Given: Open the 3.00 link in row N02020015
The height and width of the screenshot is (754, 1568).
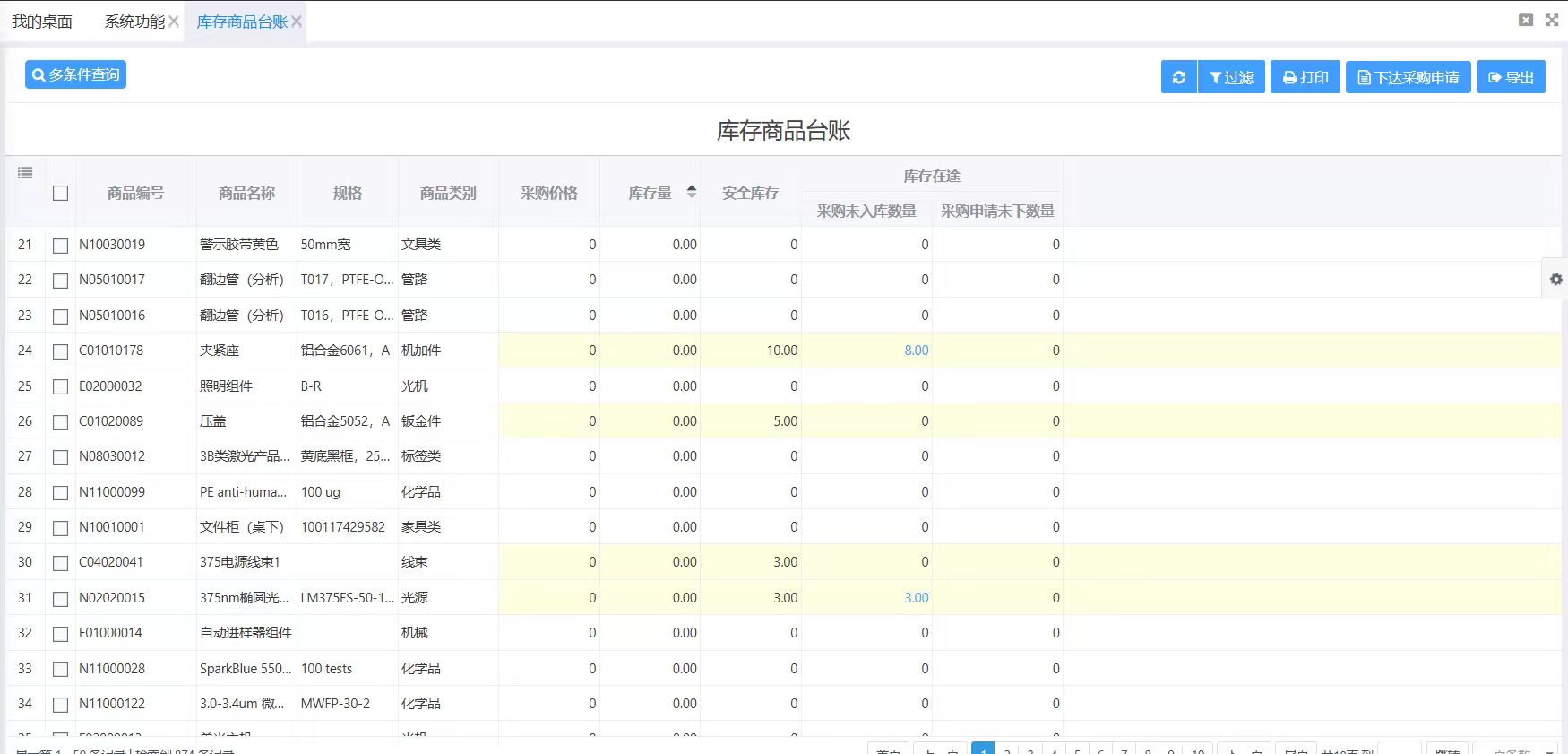Looking at the screenshot, I should click(x=916, y=598).
